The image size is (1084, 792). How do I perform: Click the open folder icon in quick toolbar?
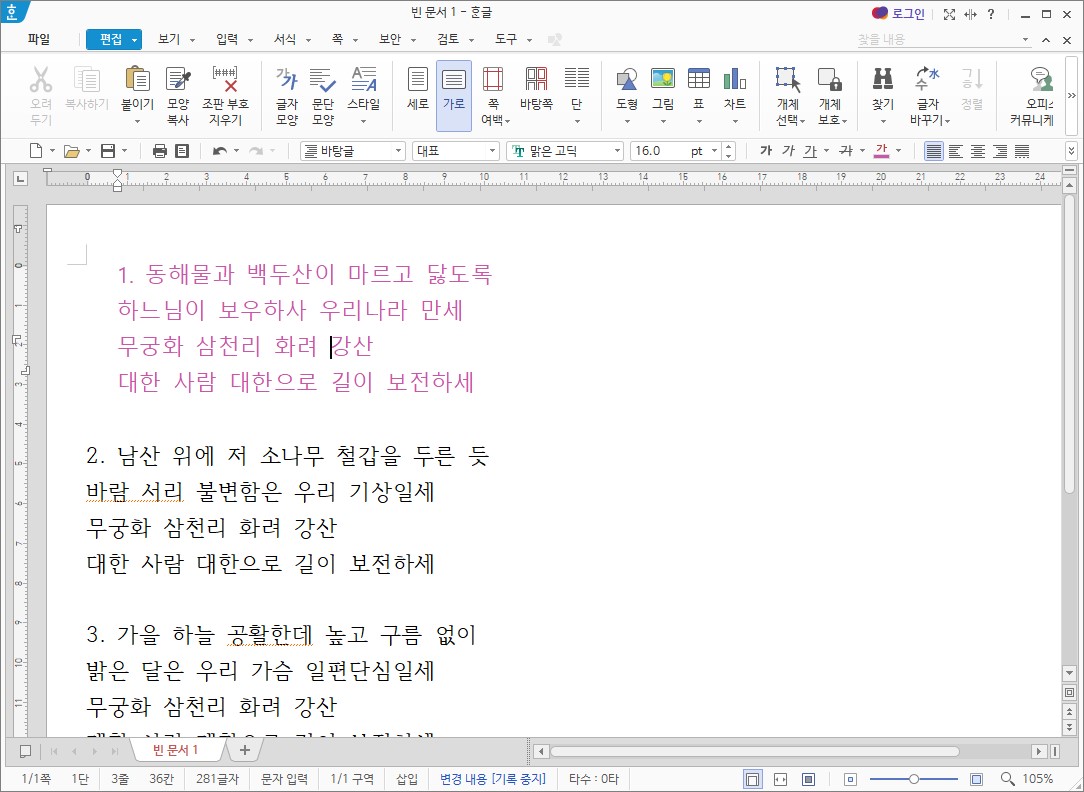[x=71, y=151]
